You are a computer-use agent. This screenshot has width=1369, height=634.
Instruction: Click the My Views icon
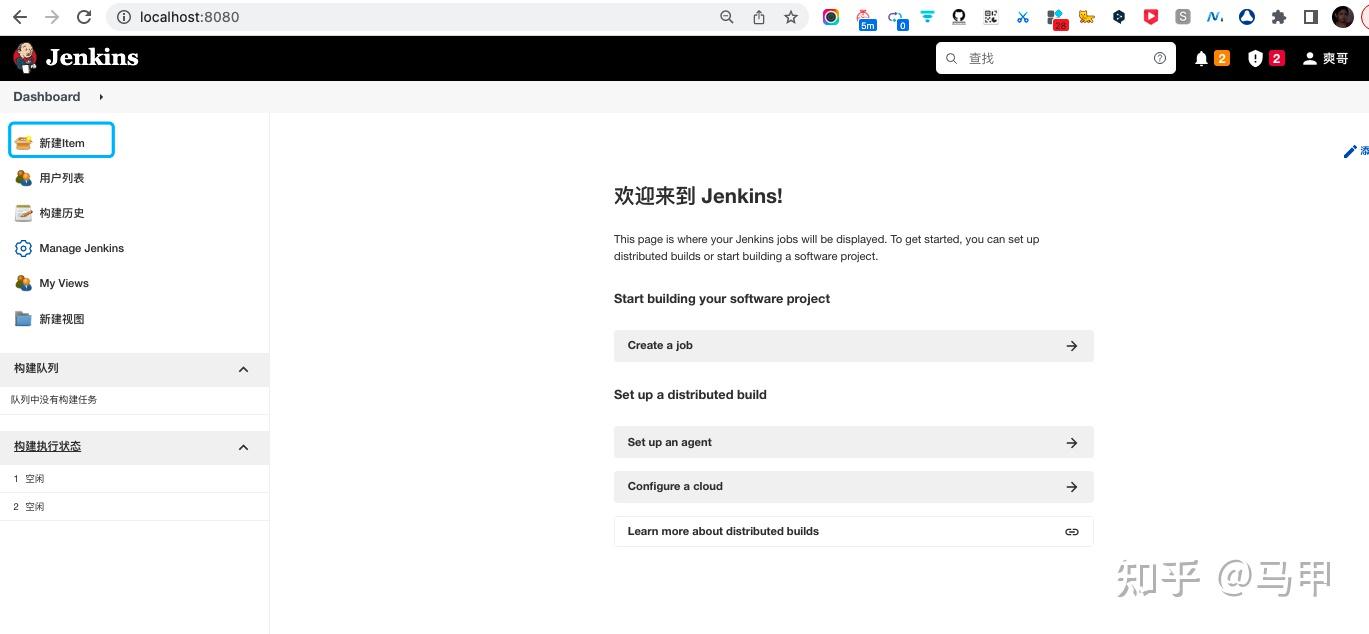coord(24,283)
